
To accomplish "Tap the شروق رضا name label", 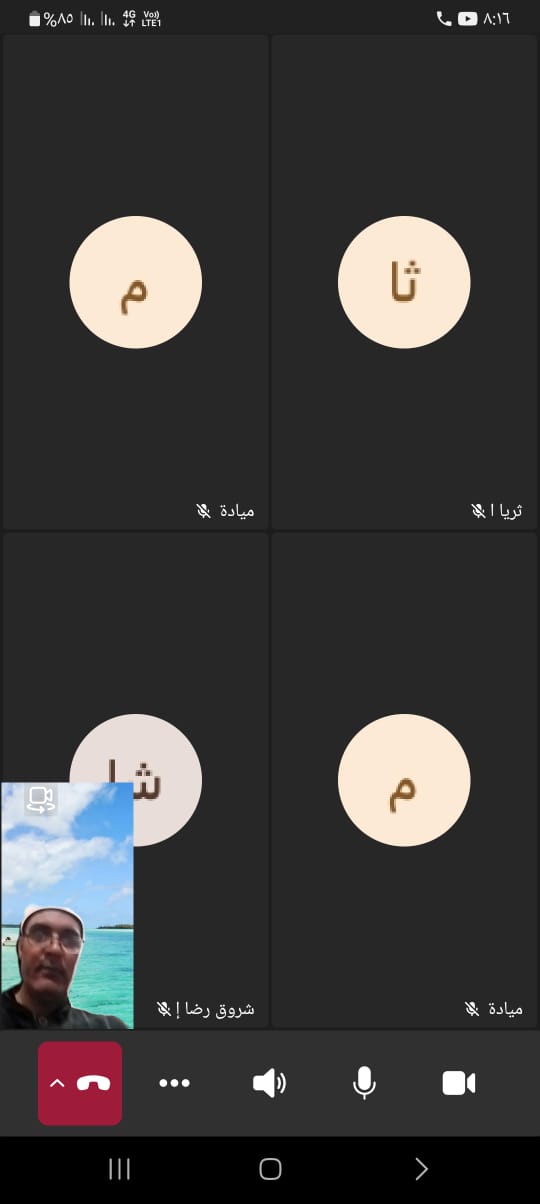I will pos(215,1009).
